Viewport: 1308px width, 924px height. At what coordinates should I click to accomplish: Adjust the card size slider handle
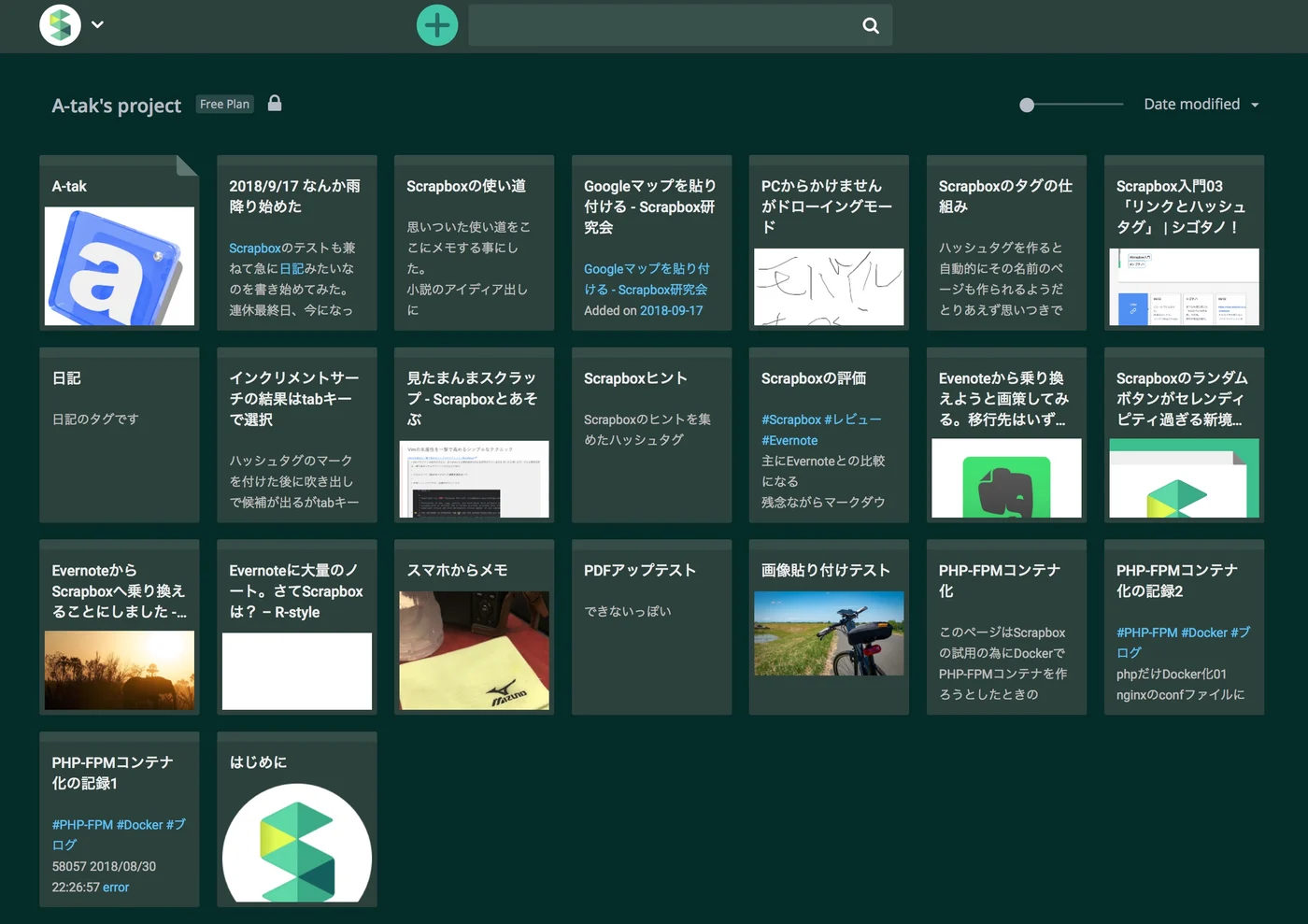[1027, 105]
